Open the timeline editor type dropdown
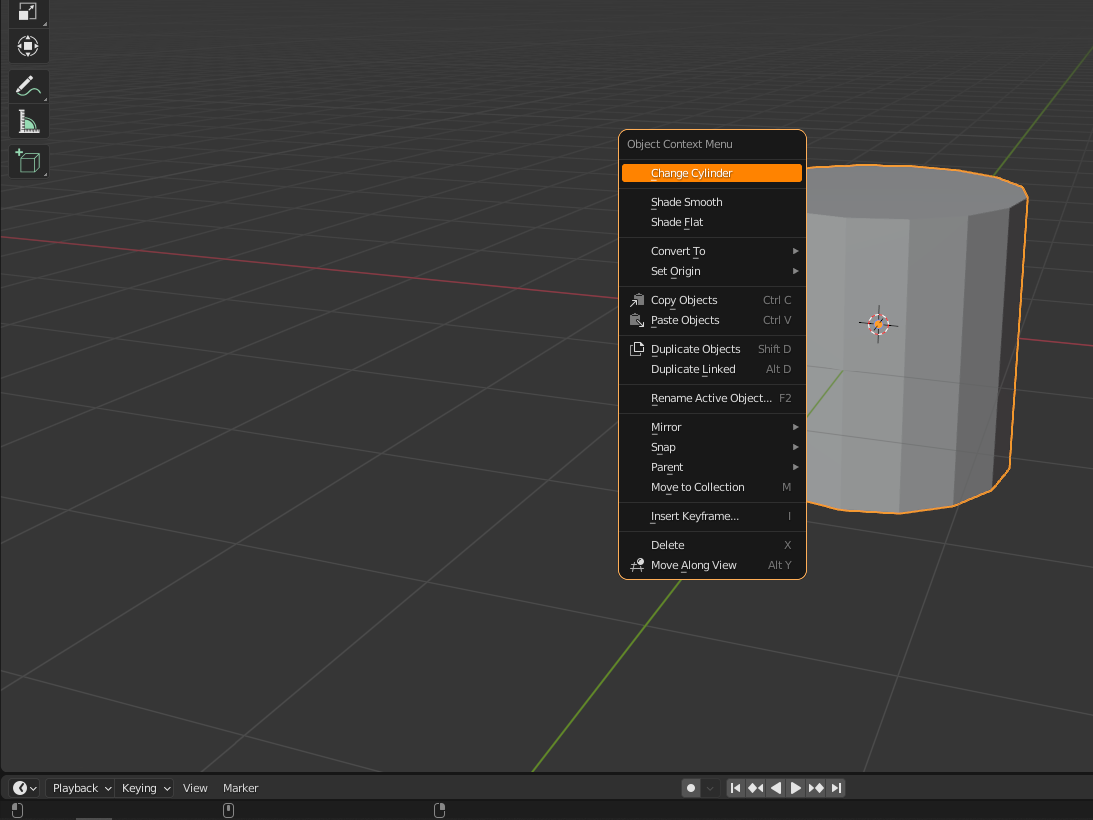 24,788
